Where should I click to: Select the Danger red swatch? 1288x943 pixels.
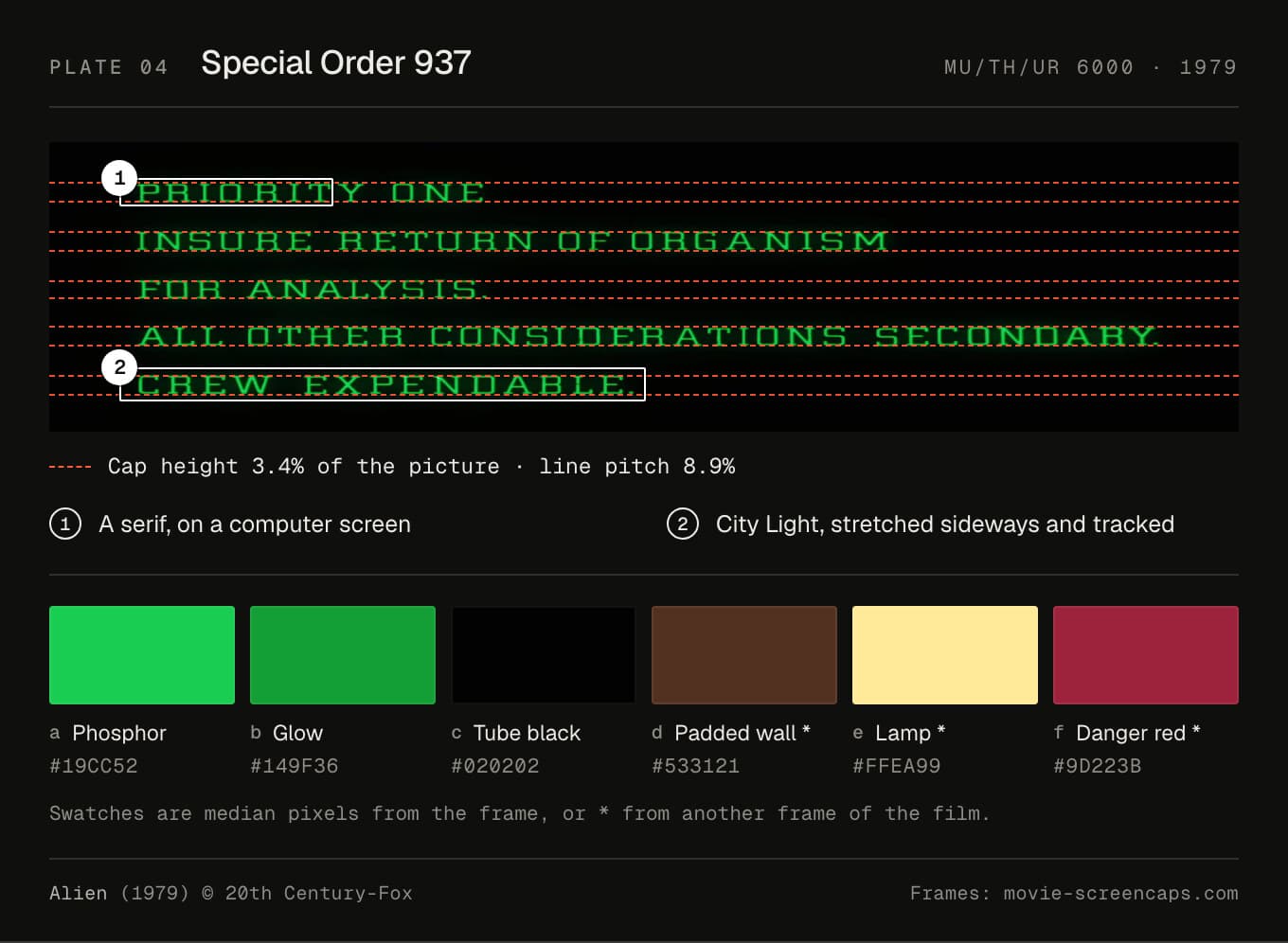tap(1146, 655)
